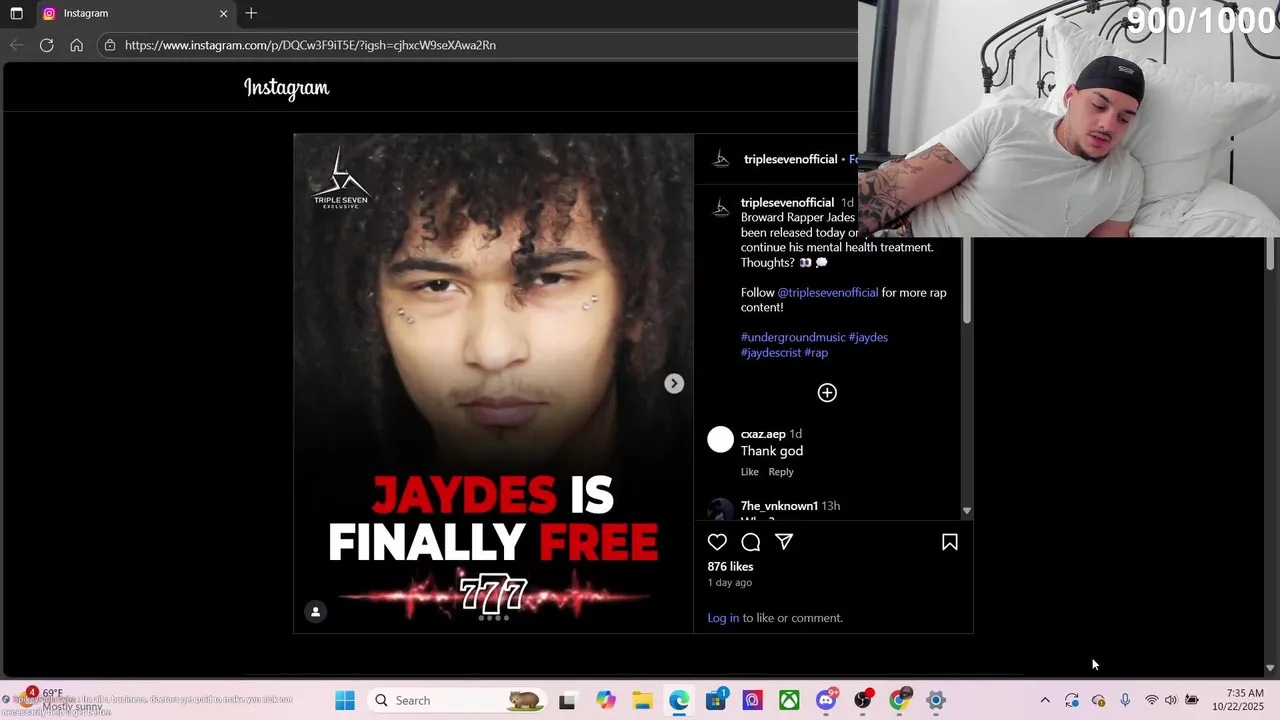This screenshot has height=720, width=1280.
Task: Show tagged people on the photo
Action: (315, 612)
